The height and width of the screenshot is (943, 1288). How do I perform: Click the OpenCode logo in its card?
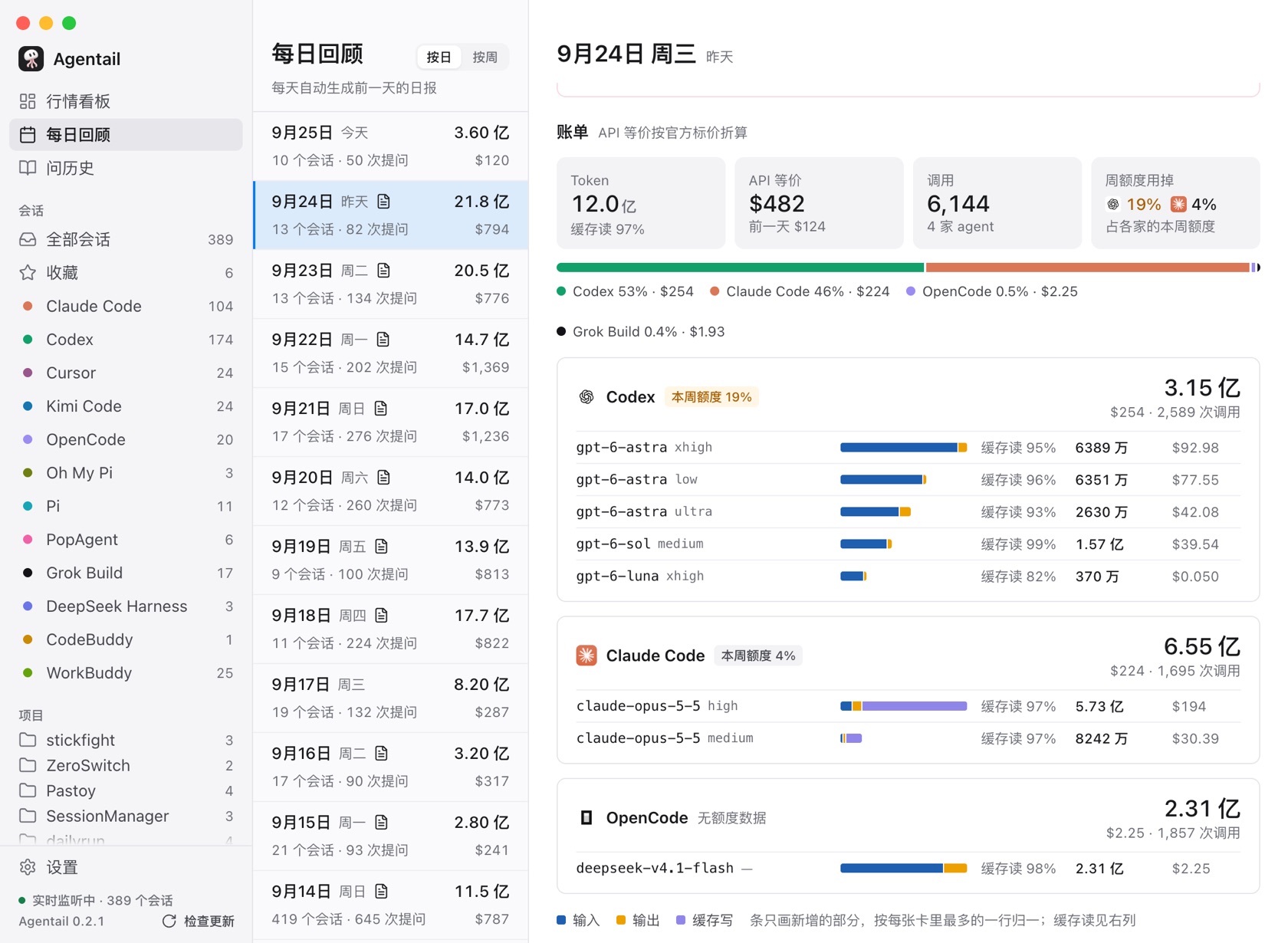(x=586, y=818)
